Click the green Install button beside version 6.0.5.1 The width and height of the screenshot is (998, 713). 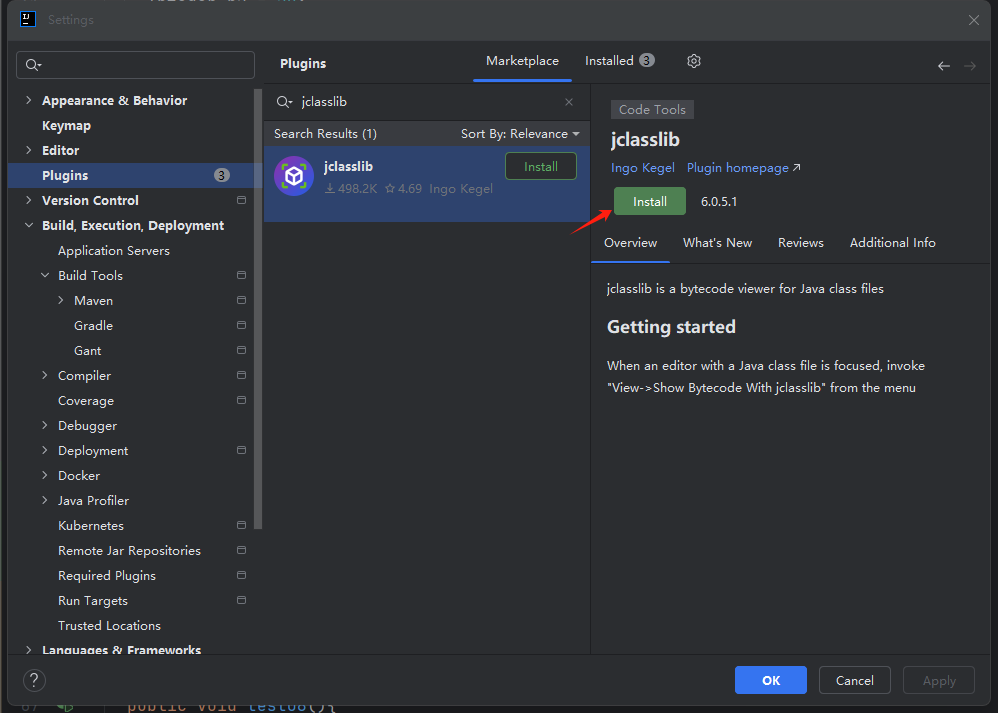[x=650, y=201]
